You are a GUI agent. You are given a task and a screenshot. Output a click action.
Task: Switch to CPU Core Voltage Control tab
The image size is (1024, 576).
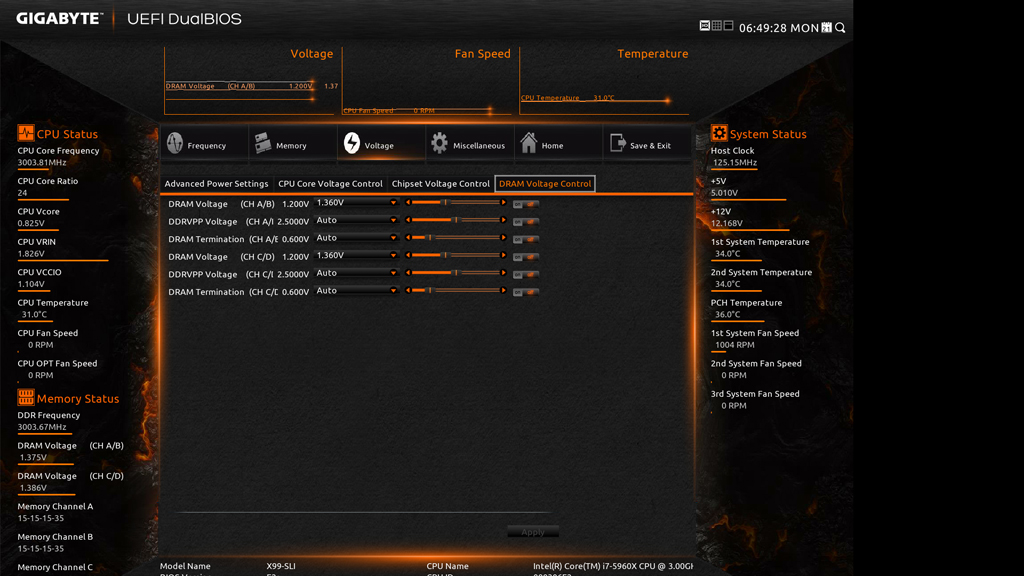[x=330, y=184]
